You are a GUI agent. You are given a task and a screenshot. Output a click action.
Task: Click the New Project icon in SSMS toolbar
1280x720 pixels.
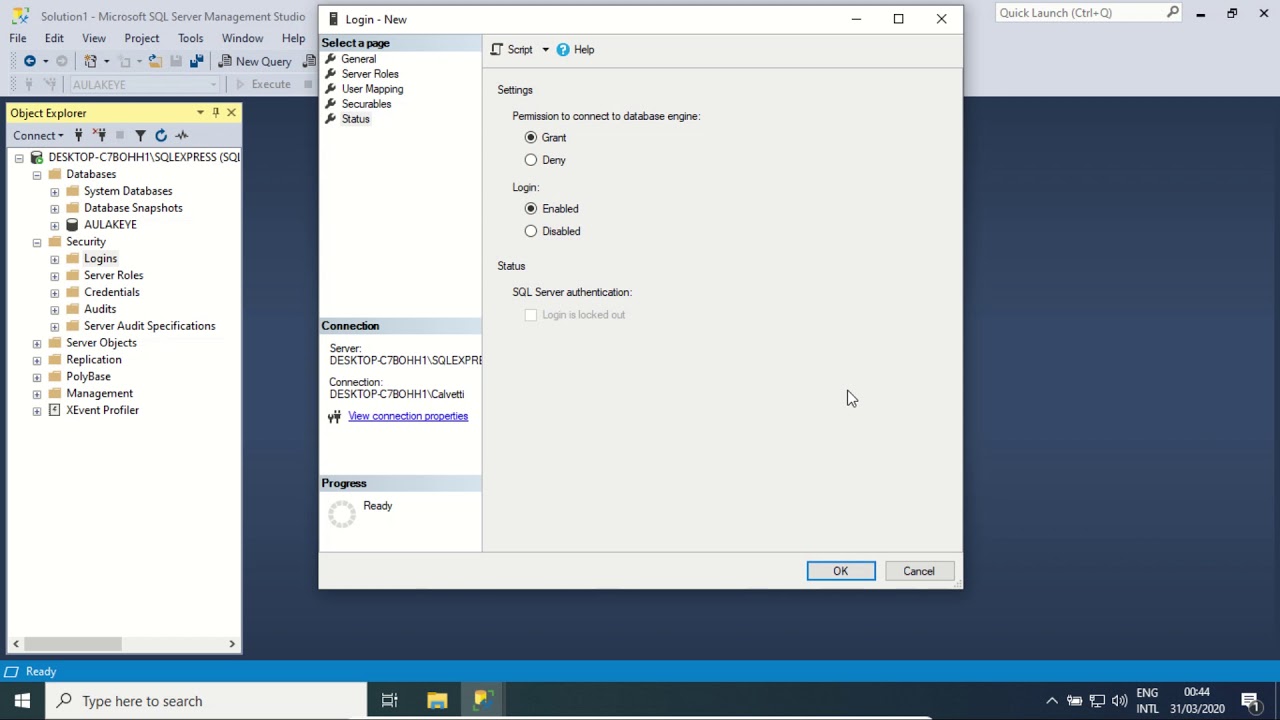91,61
